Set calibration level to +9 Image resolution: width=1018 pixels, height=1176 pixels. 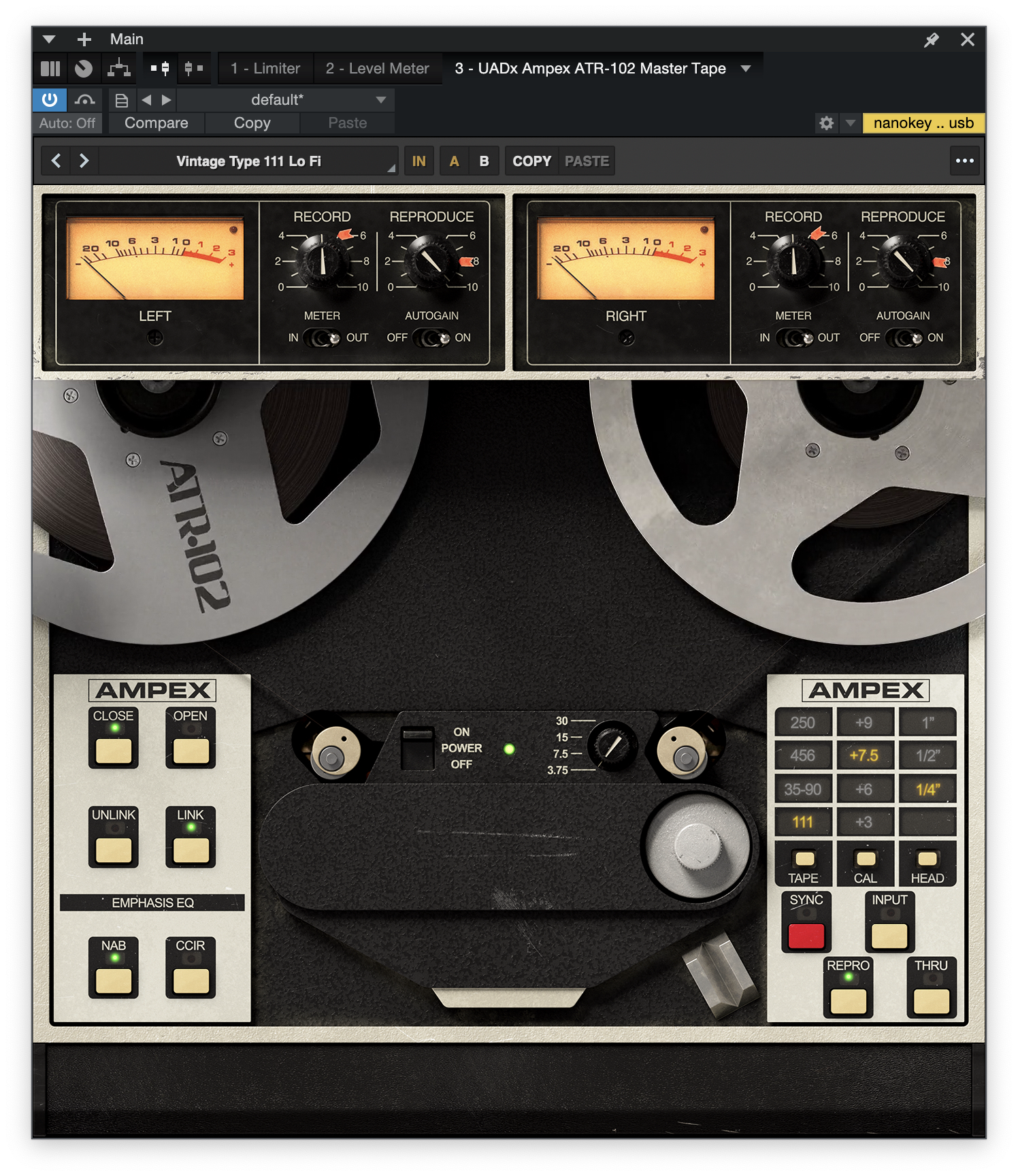pyautogui.click(x=864, y=723)
